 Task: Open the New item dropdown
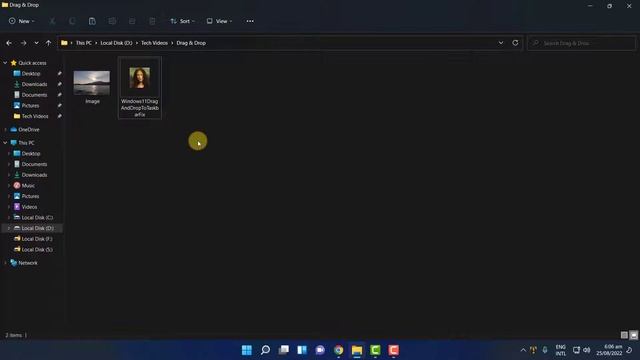pos(22,21)
